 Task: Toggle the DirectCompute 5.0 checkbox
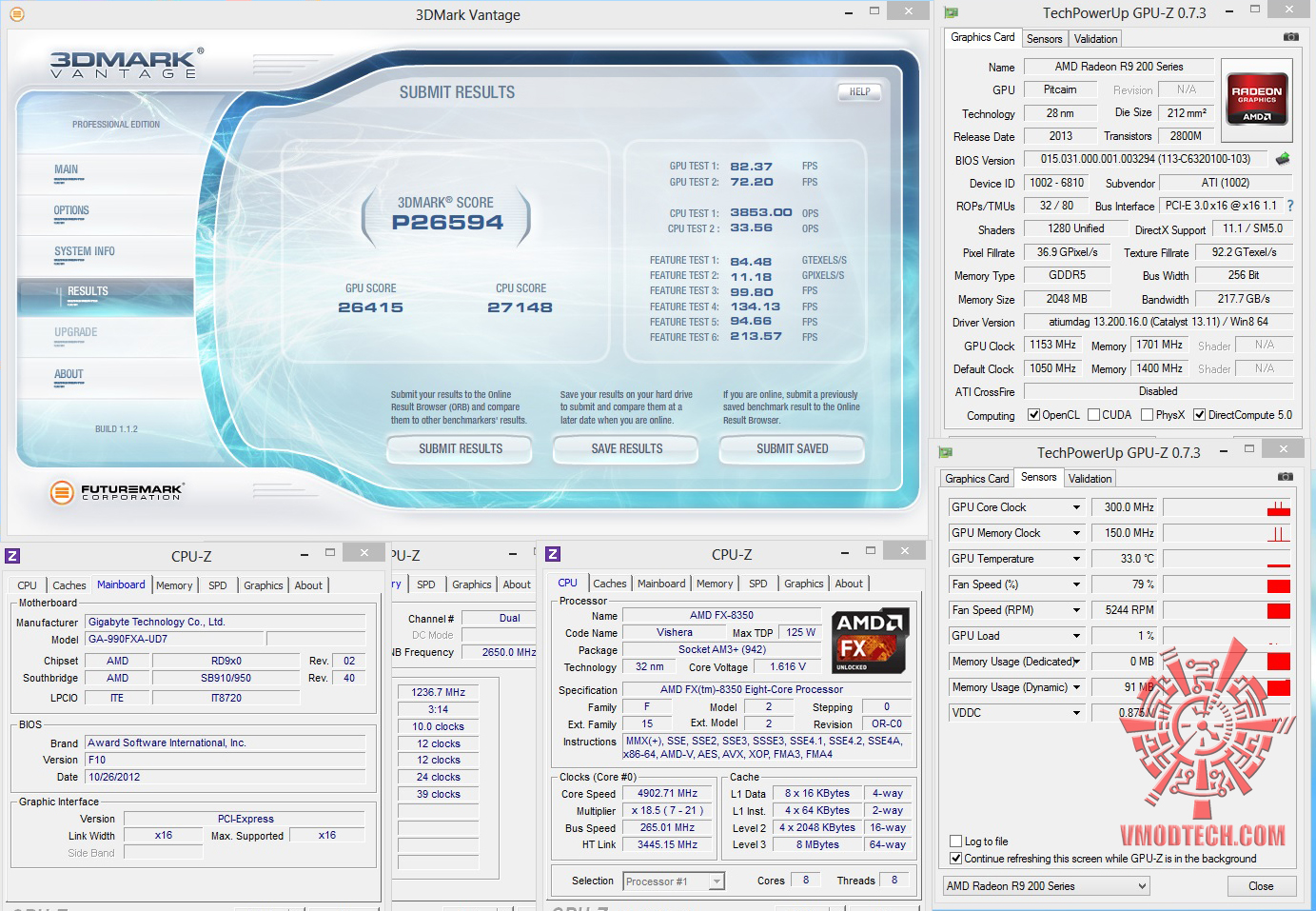1200,415
